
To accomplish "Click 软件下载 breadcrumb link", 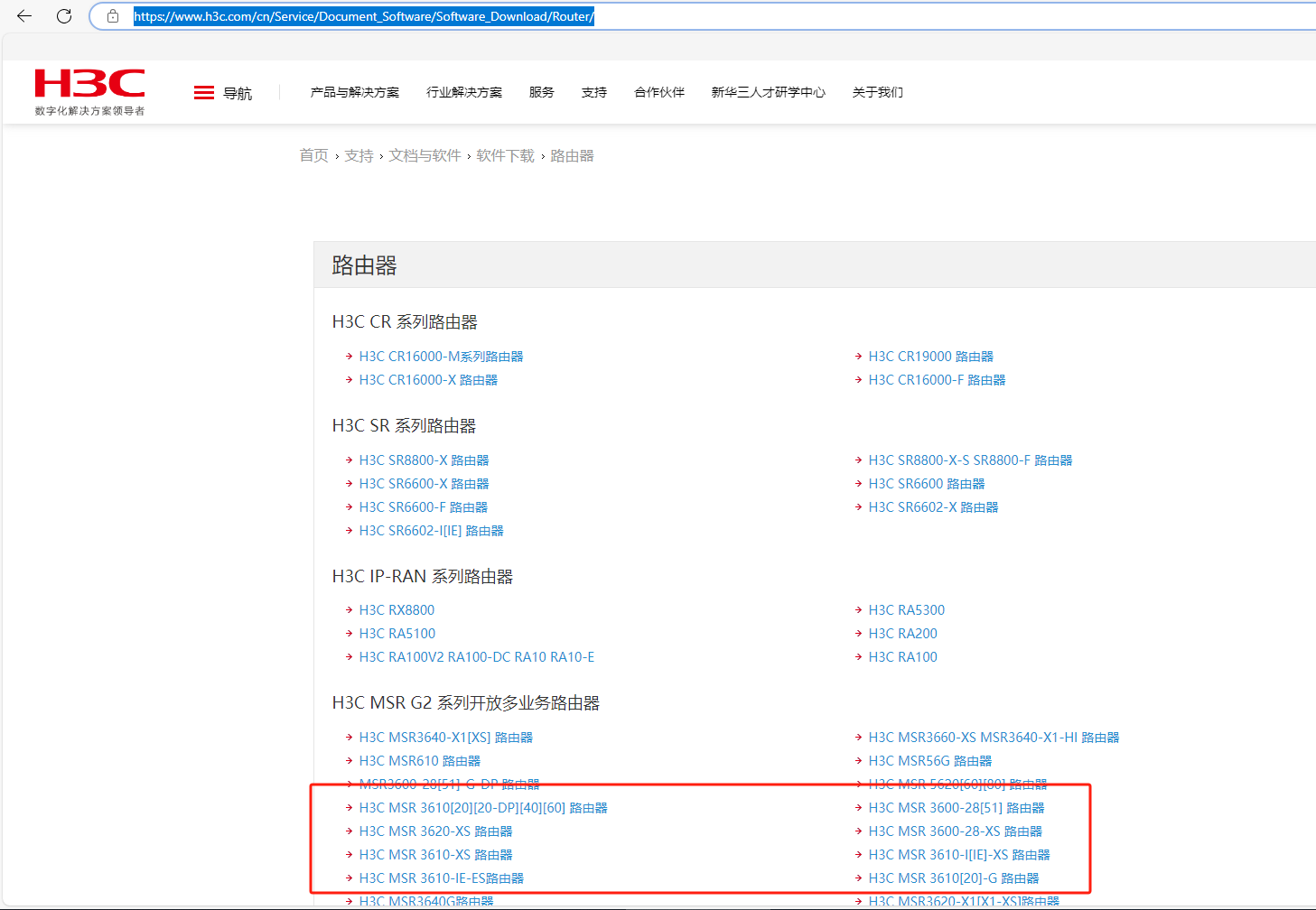I will click(x=506, y=156).
